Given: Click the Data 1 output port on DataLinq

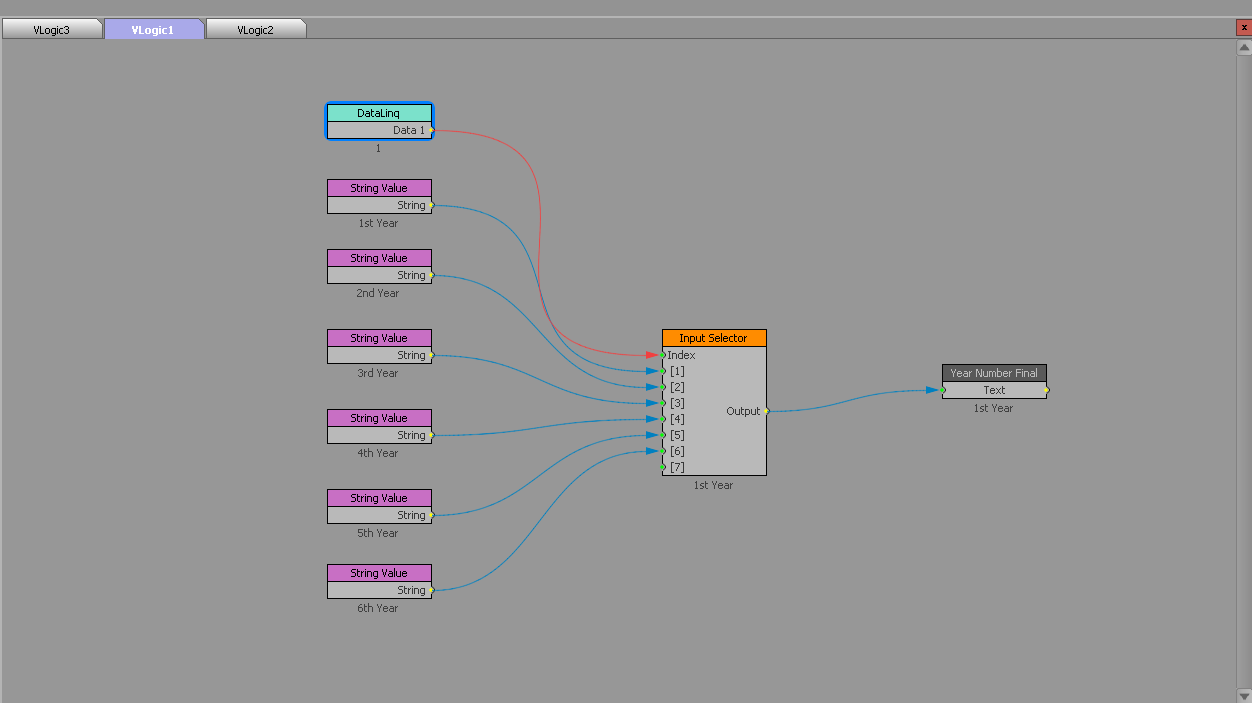Looking at the screenshot, I should click(432, 130).
